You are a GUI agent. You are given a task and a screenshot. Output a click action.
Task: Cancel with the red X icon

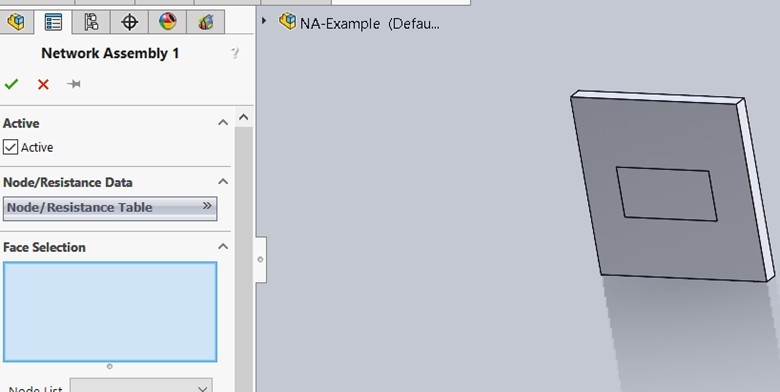click(x=43, y=84)
